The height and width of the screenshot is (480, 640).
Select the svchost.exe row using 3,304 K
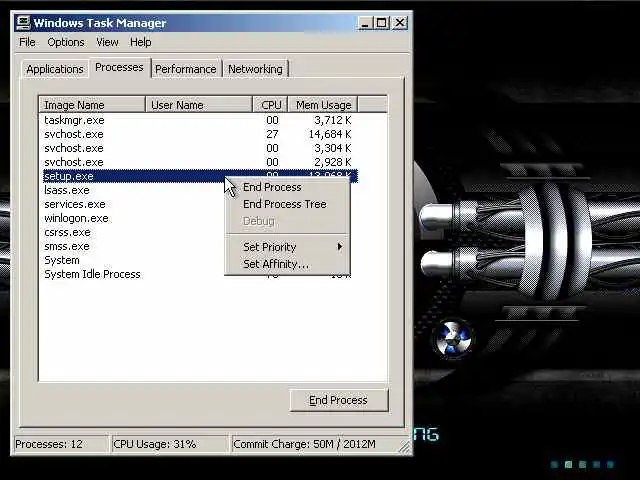click(200, 148)
